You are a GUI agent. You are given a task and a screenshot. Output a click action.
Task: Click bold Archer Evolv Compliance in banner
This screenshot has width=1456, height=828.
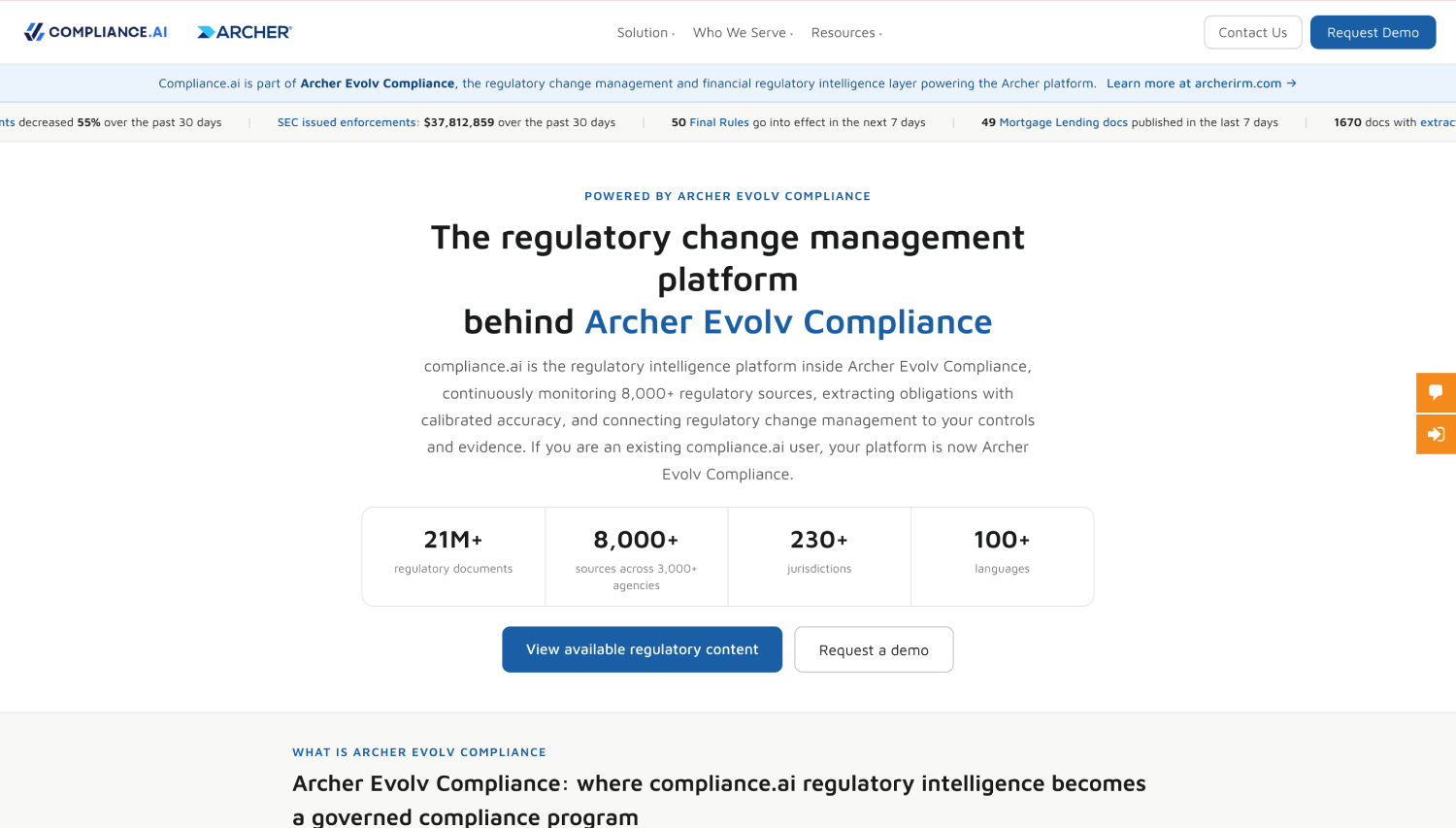378,83
